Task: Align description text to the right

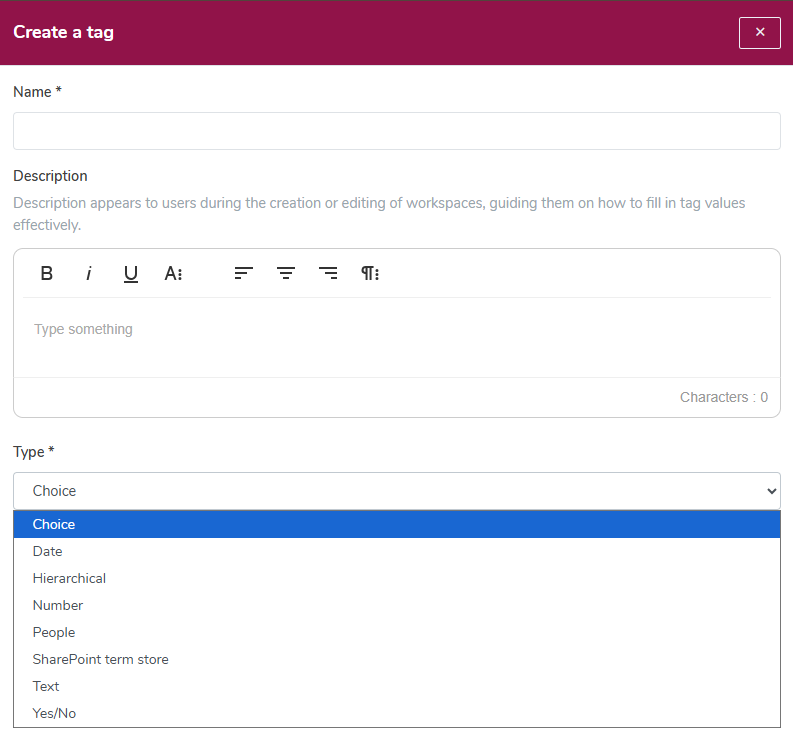Action: coord(328,274)
